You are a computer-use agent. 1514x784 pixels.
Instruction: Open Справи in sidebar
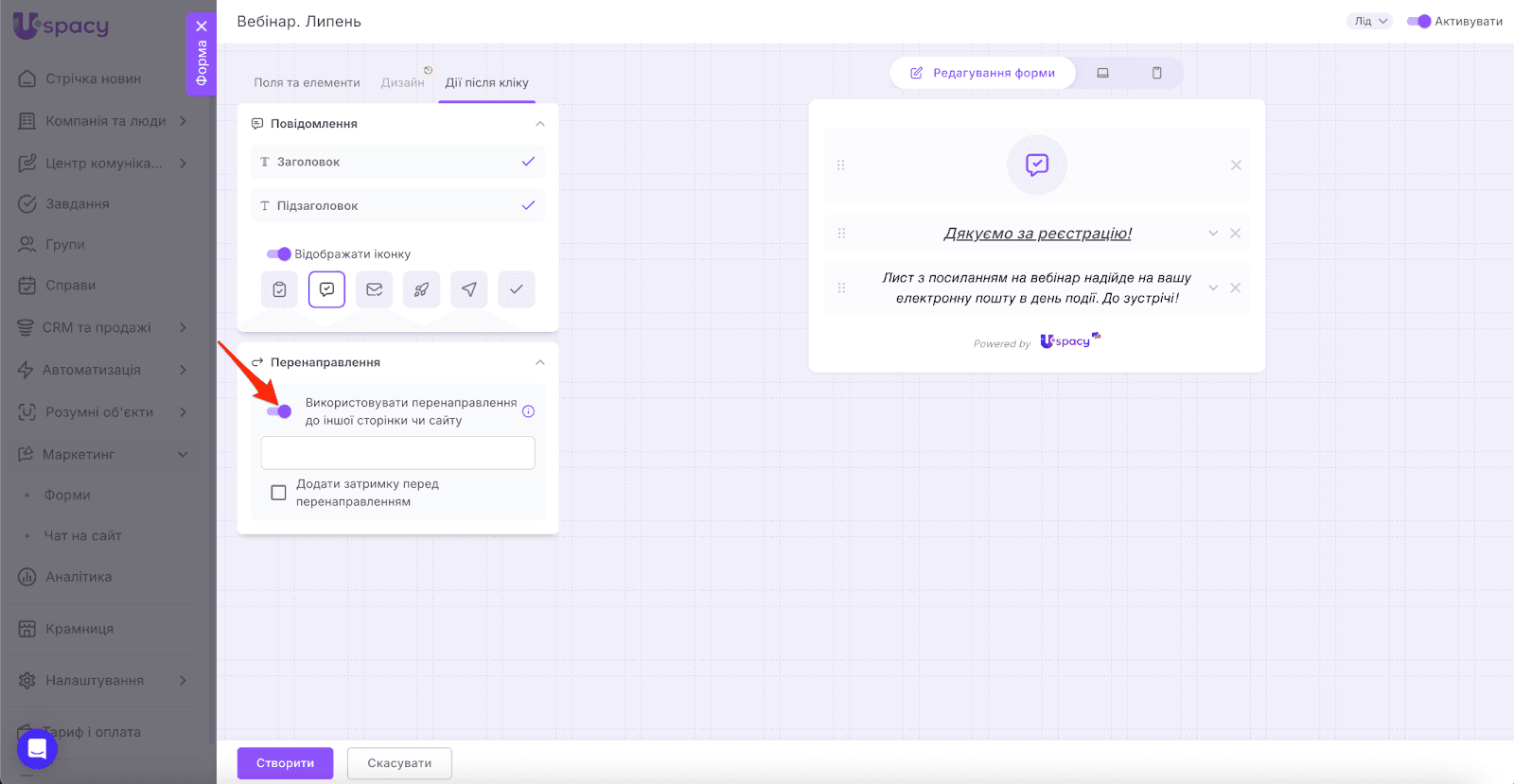click(71, 285)
